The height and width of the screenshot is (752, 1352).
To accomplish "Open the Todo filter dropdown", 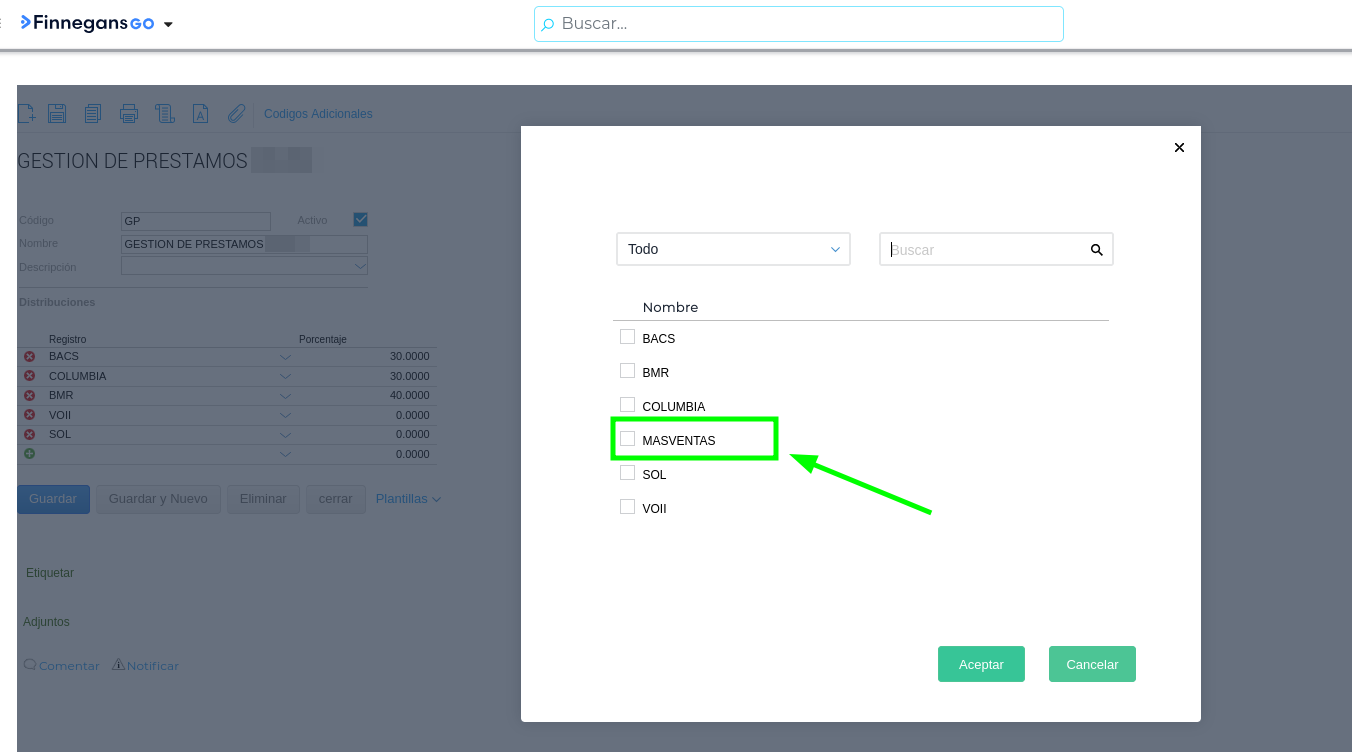I will [733, 249].
